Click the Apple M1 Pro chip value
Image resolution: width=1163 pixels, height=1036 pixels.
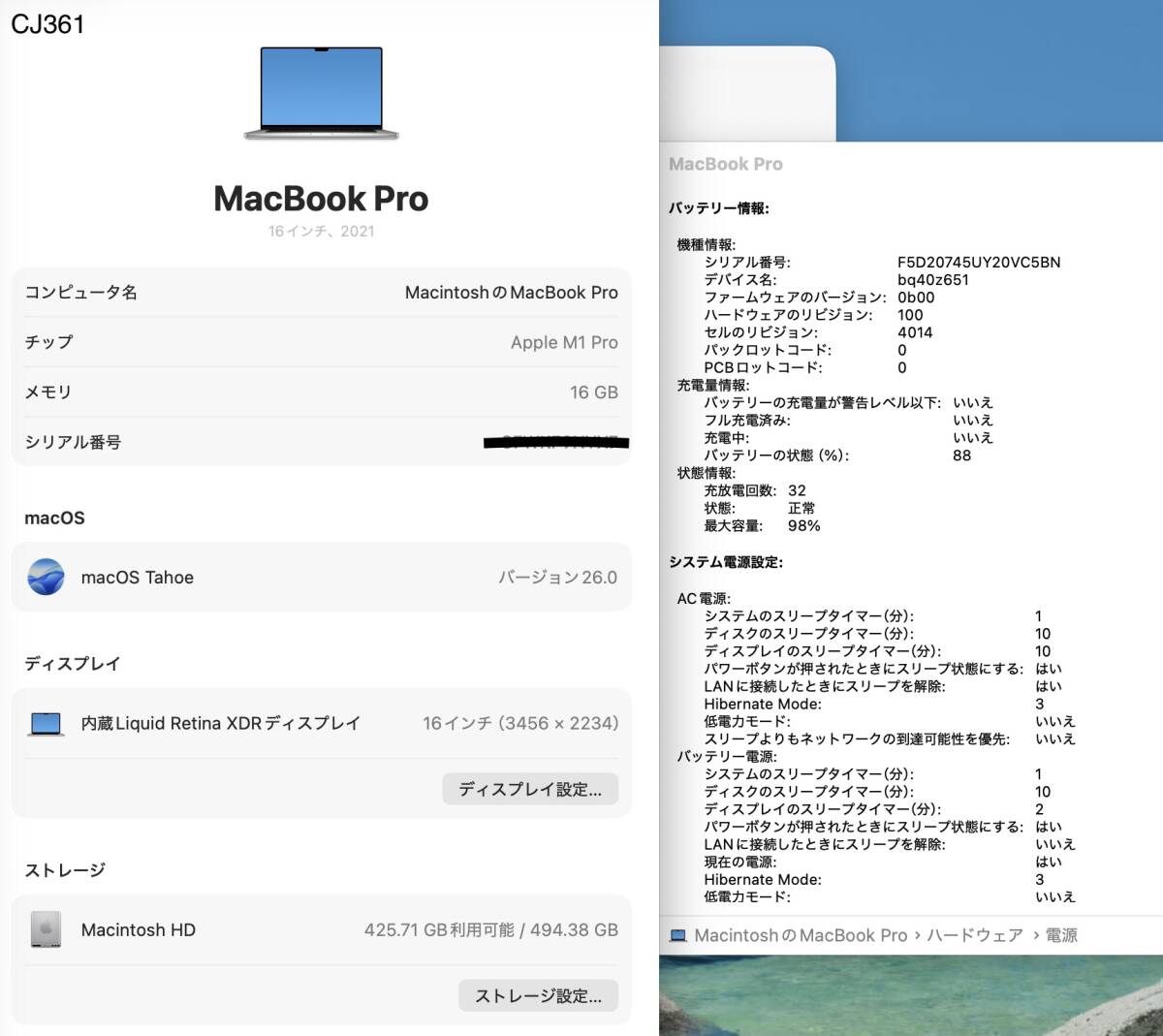pos(564,342)
